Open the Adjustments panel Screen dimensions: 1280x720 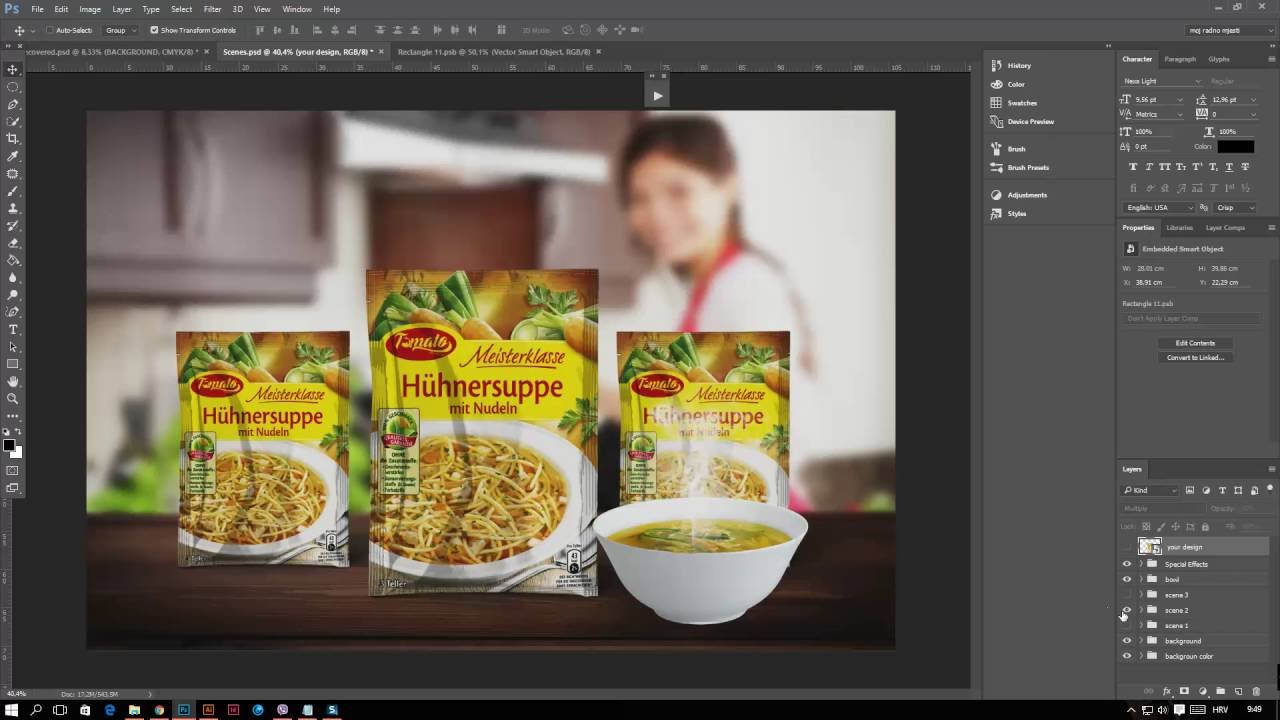tap(1026, 194)
